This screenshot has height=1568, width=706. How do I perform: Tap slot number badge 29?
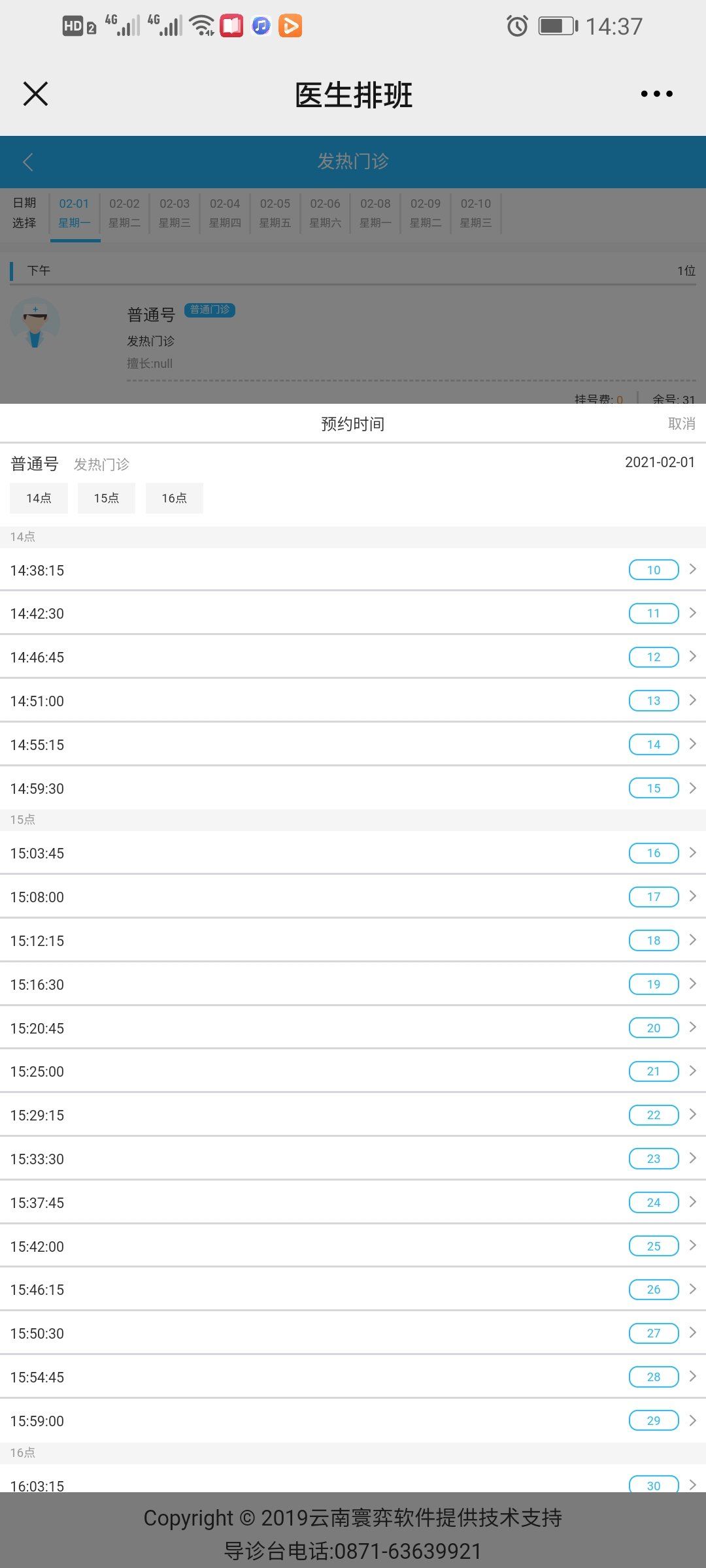pos(654,1420)
